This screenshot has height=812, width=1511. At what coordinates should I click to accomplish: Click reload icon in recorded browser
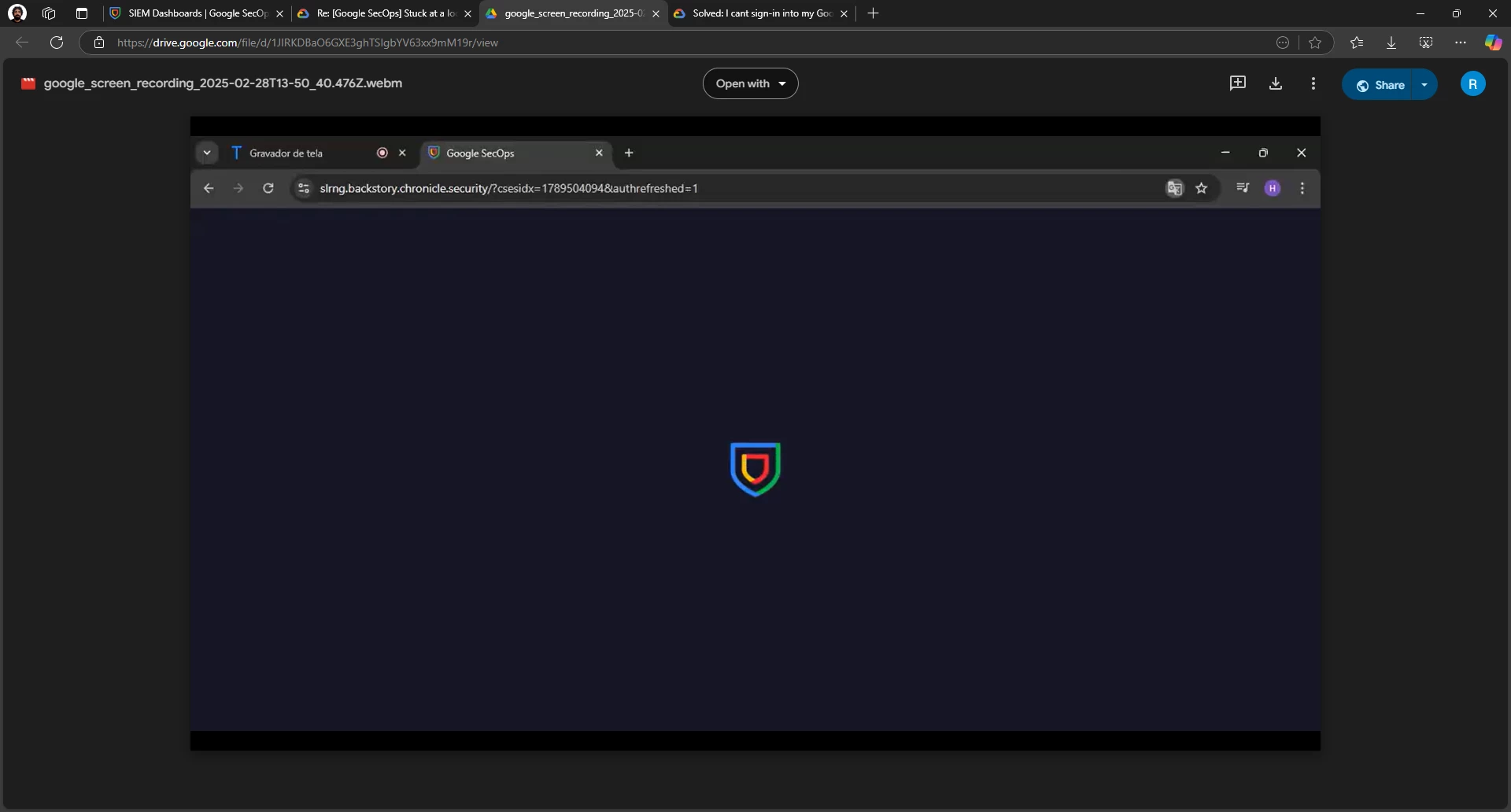click(268, 188)
